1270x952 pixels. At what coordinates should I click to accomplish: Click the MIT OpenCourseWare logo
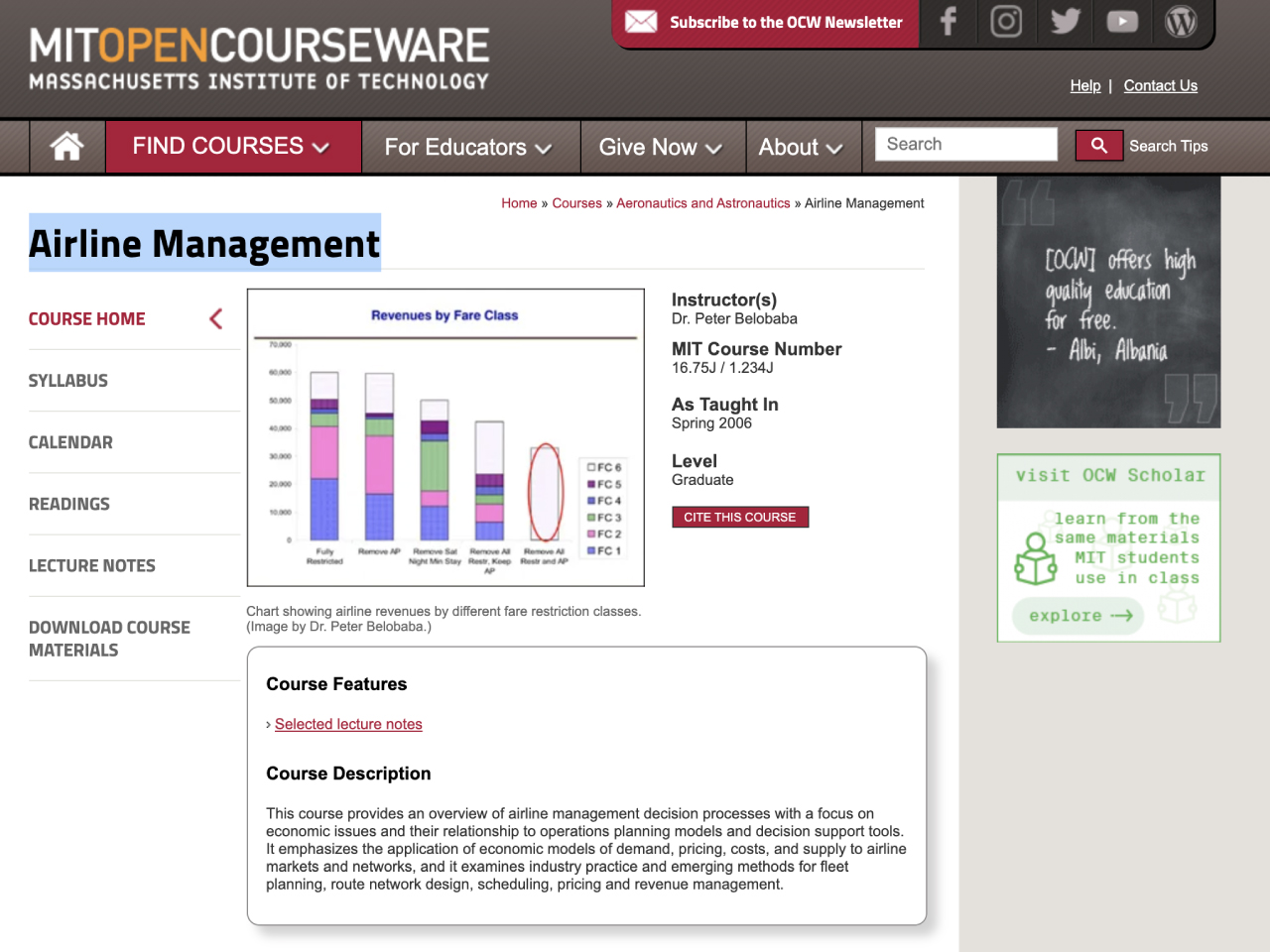point(259,58)
